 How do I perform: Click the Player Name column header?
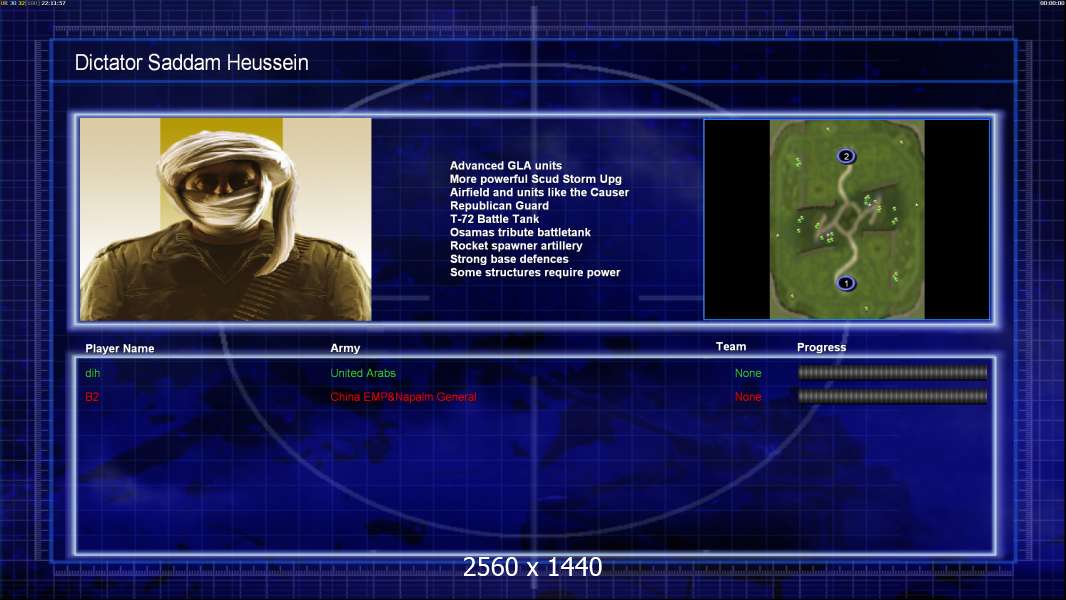120,349
